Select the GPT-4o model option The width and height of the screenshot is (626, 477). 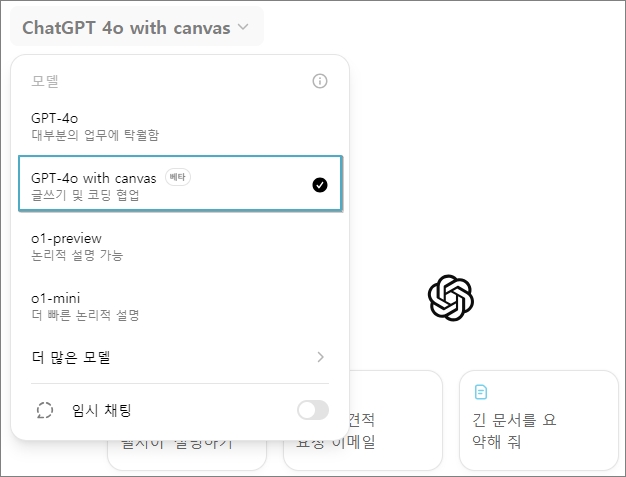click(x=180, y=126)
